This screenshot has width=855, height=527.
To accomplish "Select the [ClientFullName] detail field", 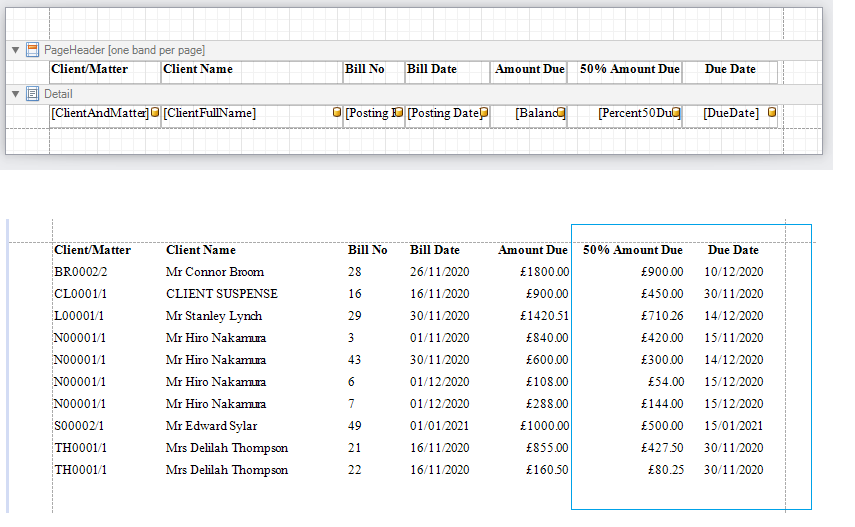I will [252, 116].
